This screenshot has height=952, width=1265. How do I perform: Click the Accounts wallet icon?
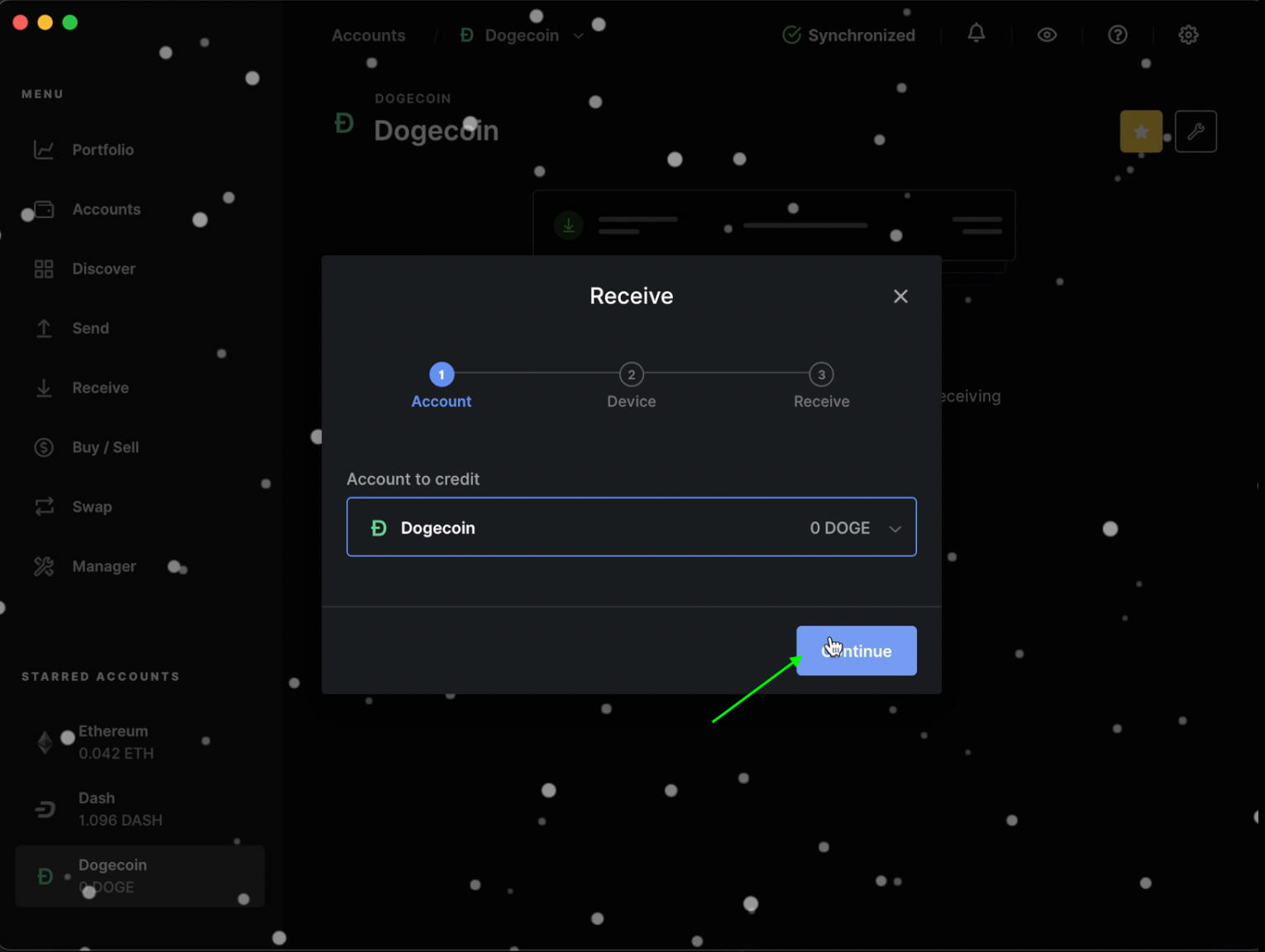(x=44, y=209)
